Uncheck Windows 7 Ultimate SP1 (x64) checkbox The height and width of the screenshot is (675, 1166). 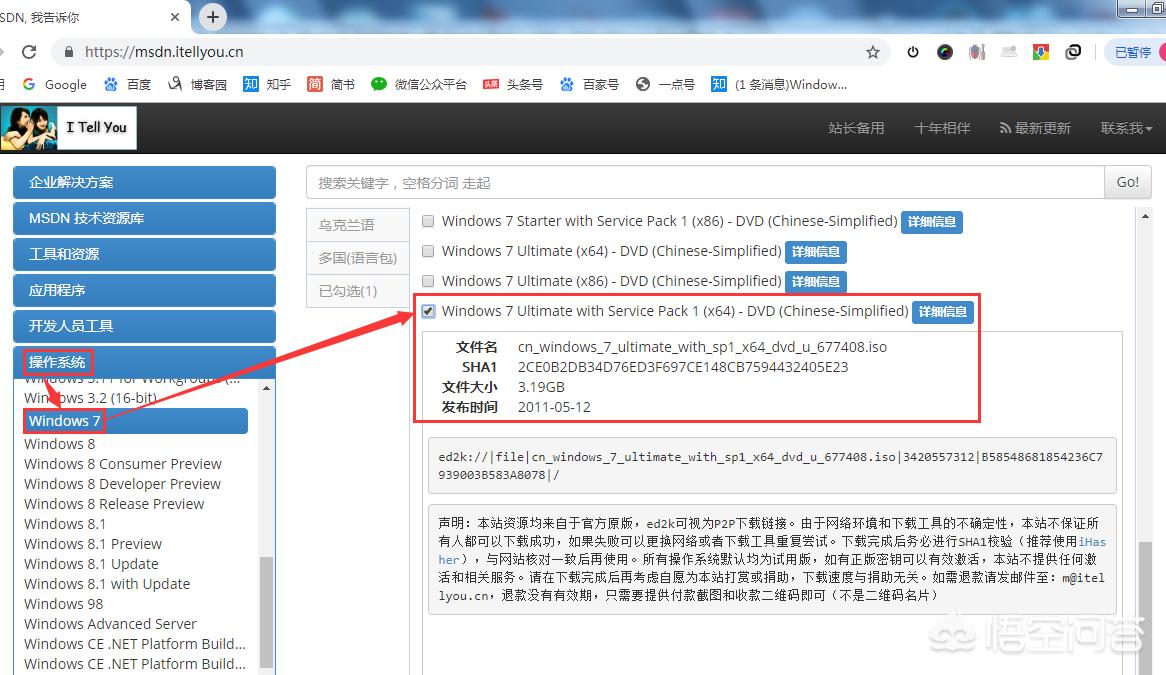pyautogui.click(x=428, y=311)
